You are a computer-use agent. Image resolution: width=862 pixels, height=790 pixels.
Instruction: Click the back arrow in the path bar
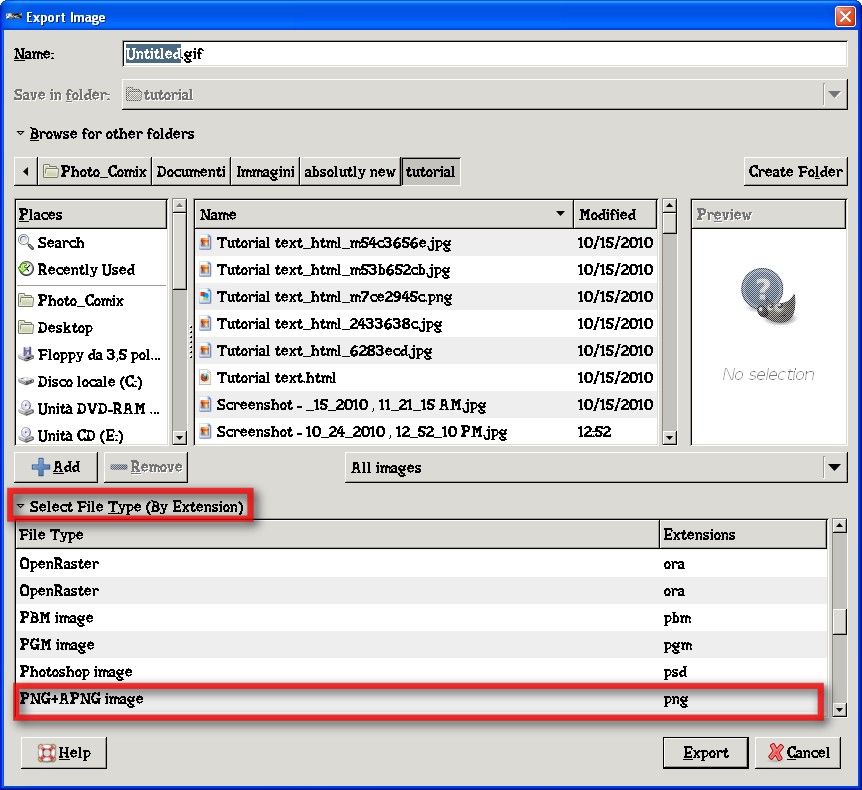point(26,172)
